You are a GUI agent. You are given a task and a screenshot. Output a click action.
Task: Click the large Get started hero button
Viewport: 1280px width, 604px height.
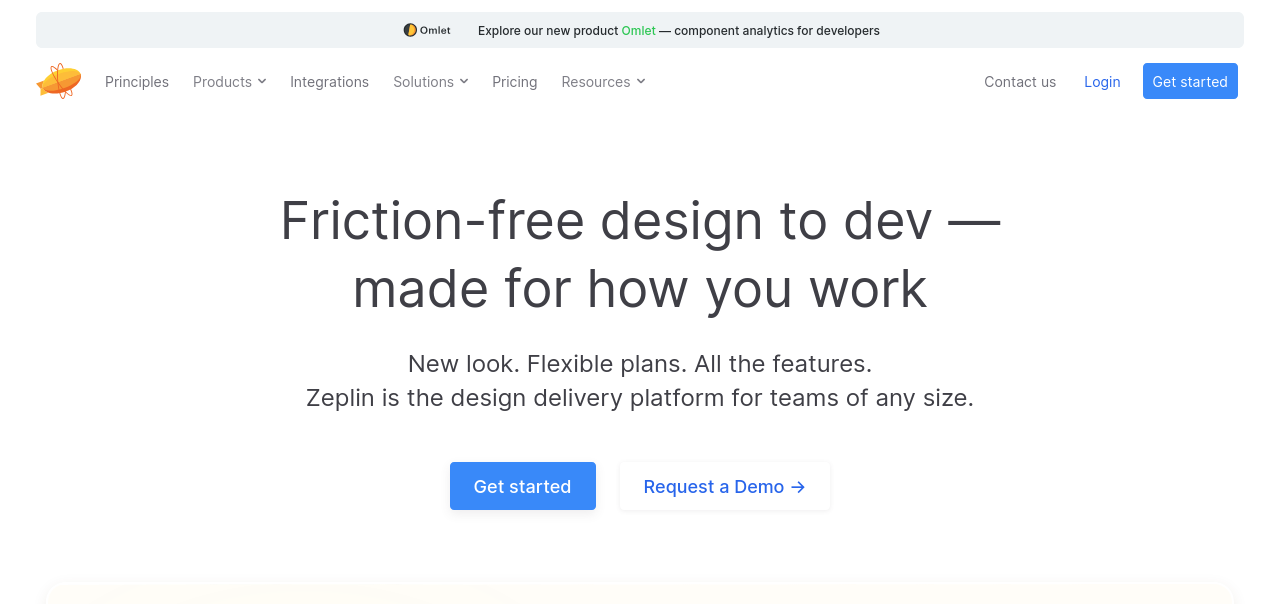[523, 486]
